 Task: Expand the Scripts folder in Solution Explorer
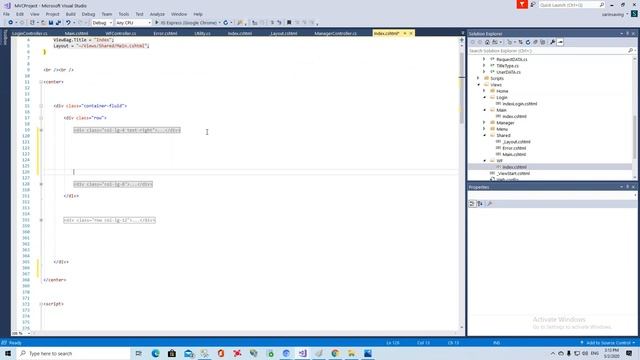479,78
